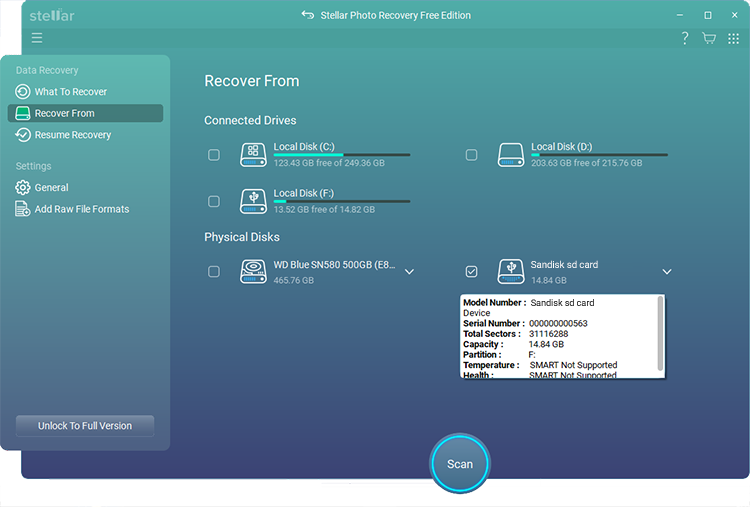
Task: Click the Resume Recovery icon
Action: point(22,135)
